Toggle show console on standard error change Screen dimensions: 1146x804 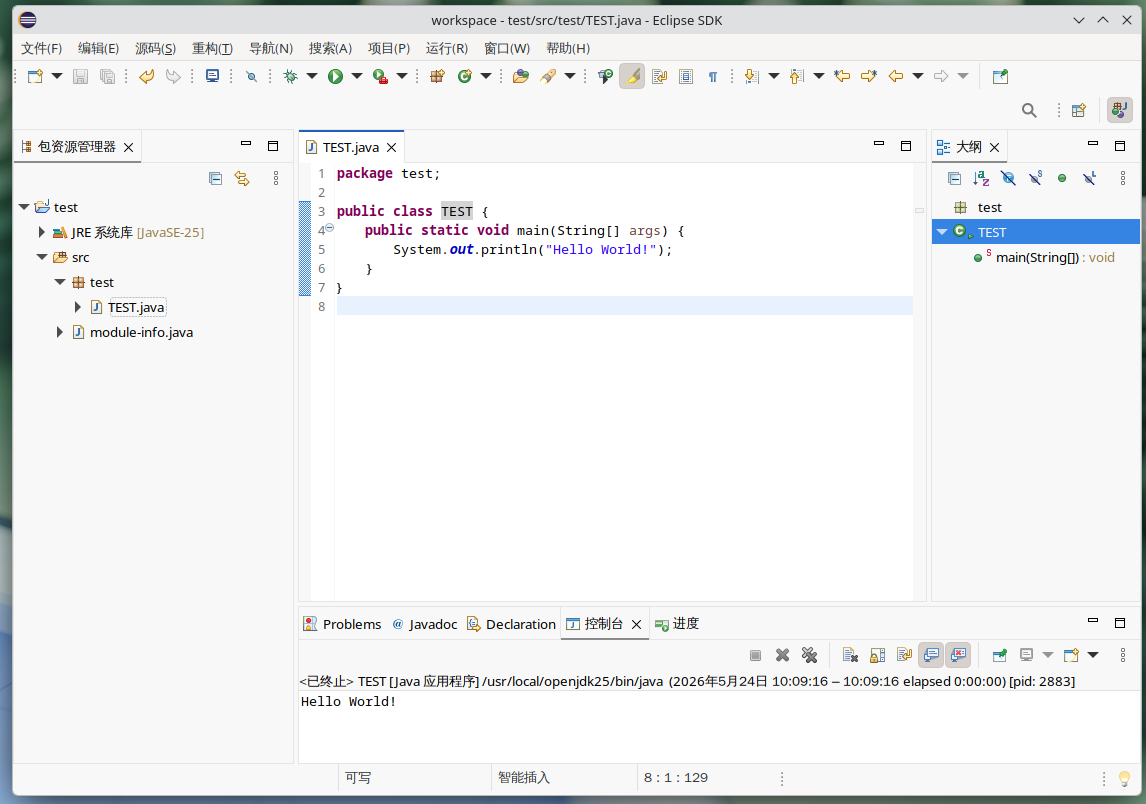[958, 655]
